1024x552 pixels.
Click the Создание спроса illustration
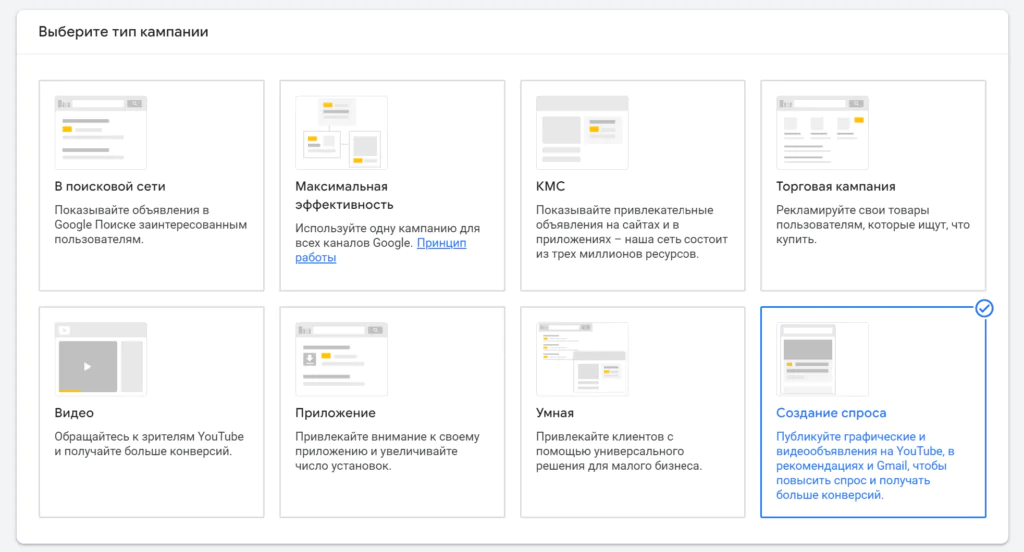(x=822, y=358)
